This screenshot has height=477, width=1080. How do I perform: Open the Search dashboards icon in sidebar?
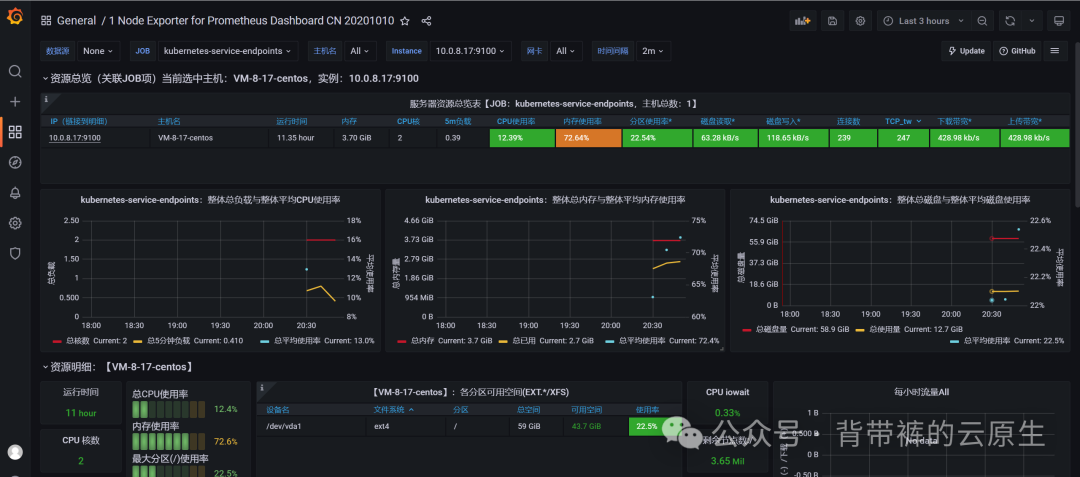[15, 72]
